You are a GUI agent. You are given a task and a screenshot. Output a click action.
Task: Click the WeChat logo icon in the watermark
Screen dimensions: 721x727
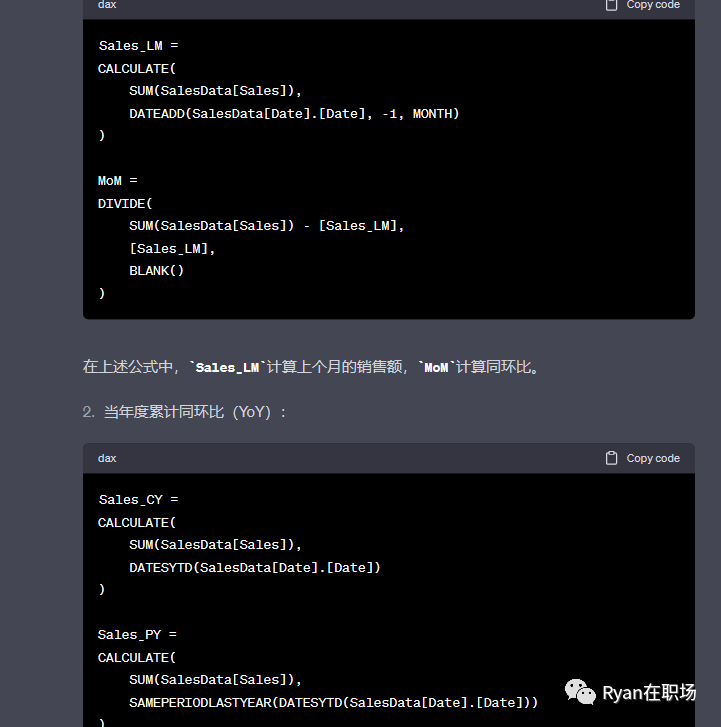click(x=579, y=692)
